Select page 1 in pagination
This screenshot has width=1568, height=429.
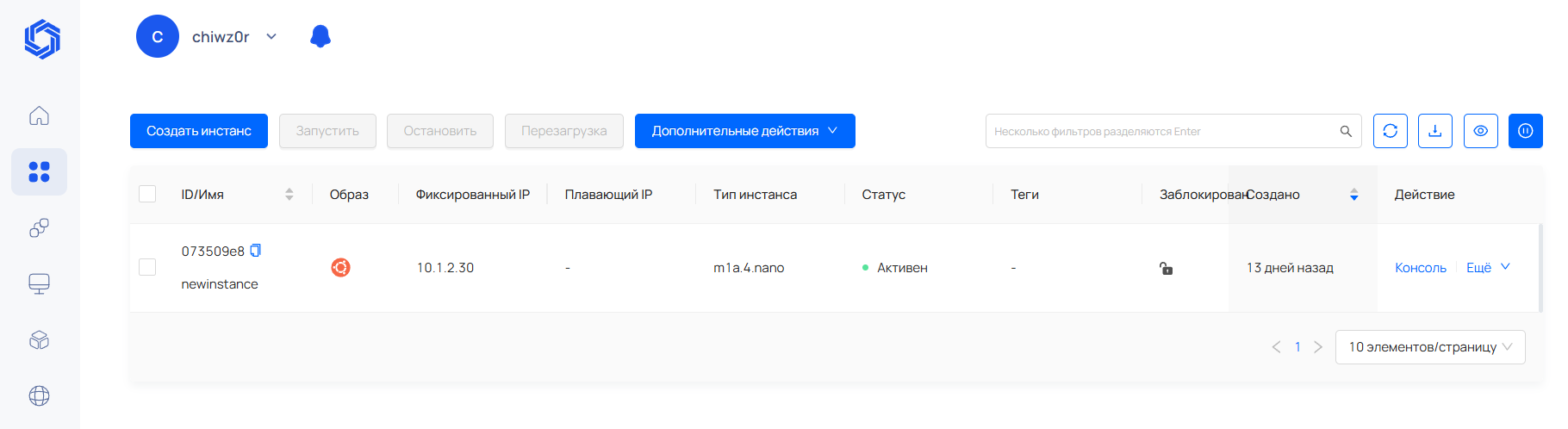(x=1297, y=347)
